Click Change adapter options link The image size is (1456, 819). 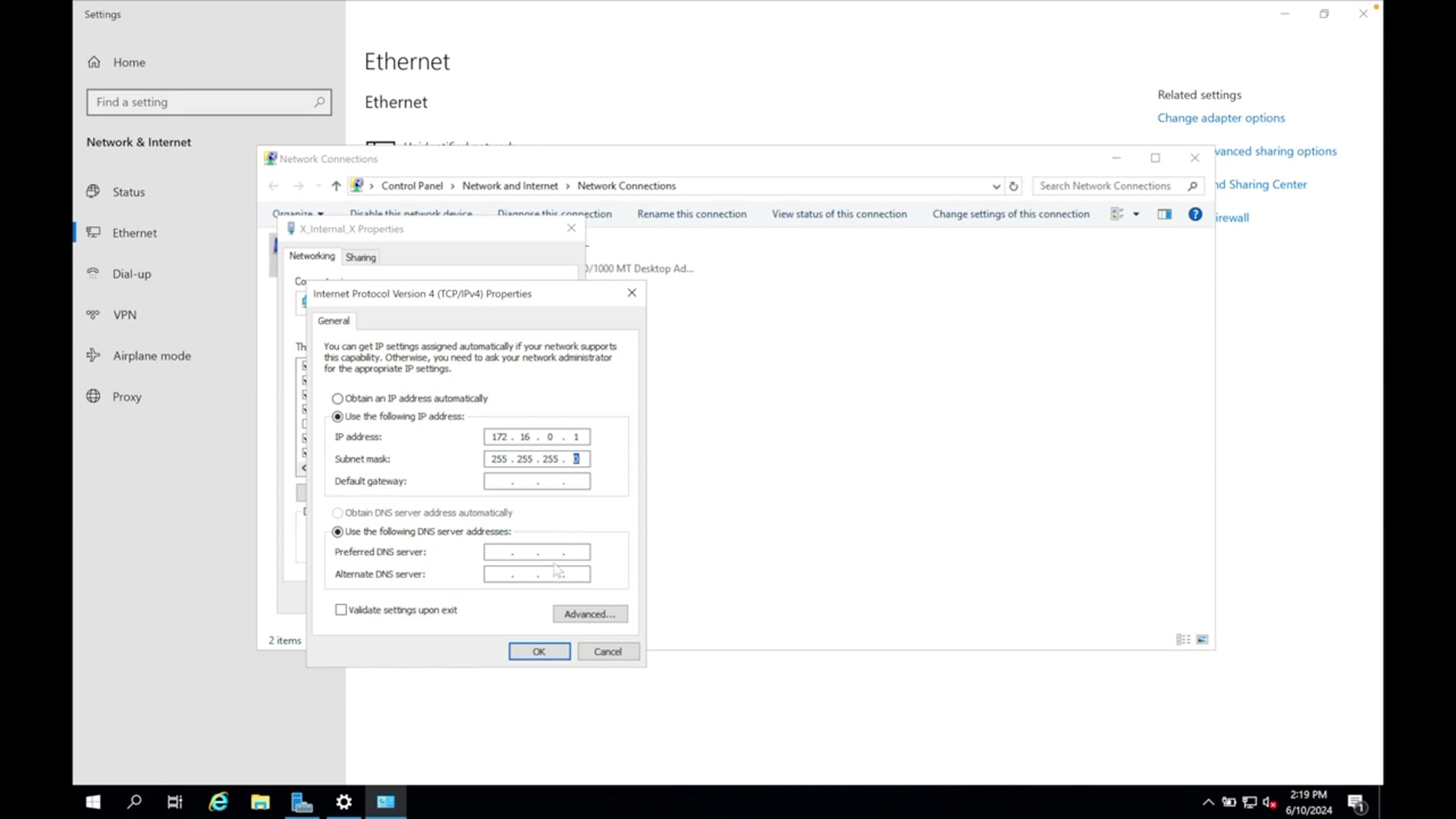pos(1221,118)
